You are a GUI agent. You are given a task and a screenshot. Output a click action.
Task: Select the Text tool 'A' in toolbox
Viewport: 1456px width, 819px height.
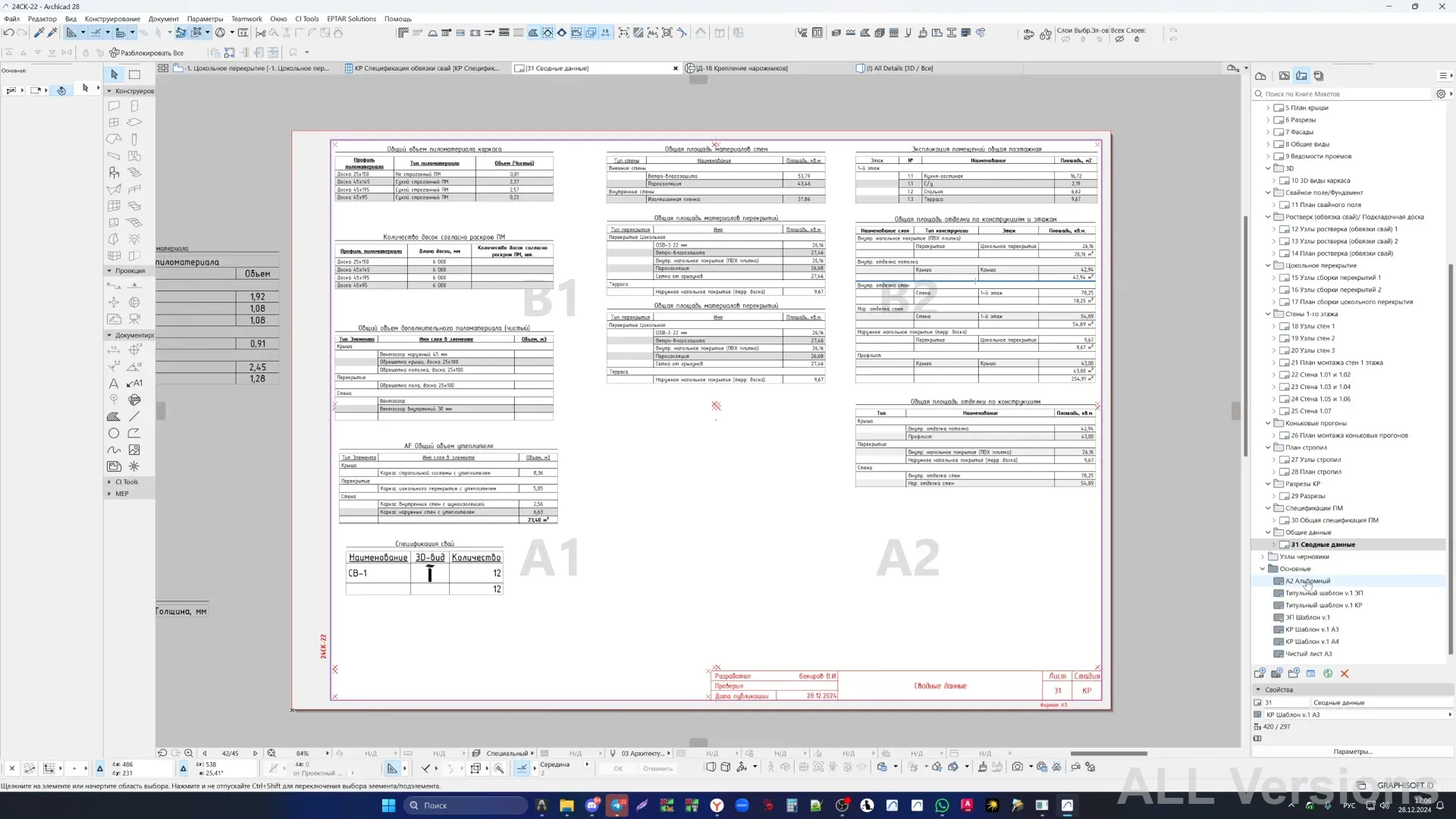click(114, 384)
